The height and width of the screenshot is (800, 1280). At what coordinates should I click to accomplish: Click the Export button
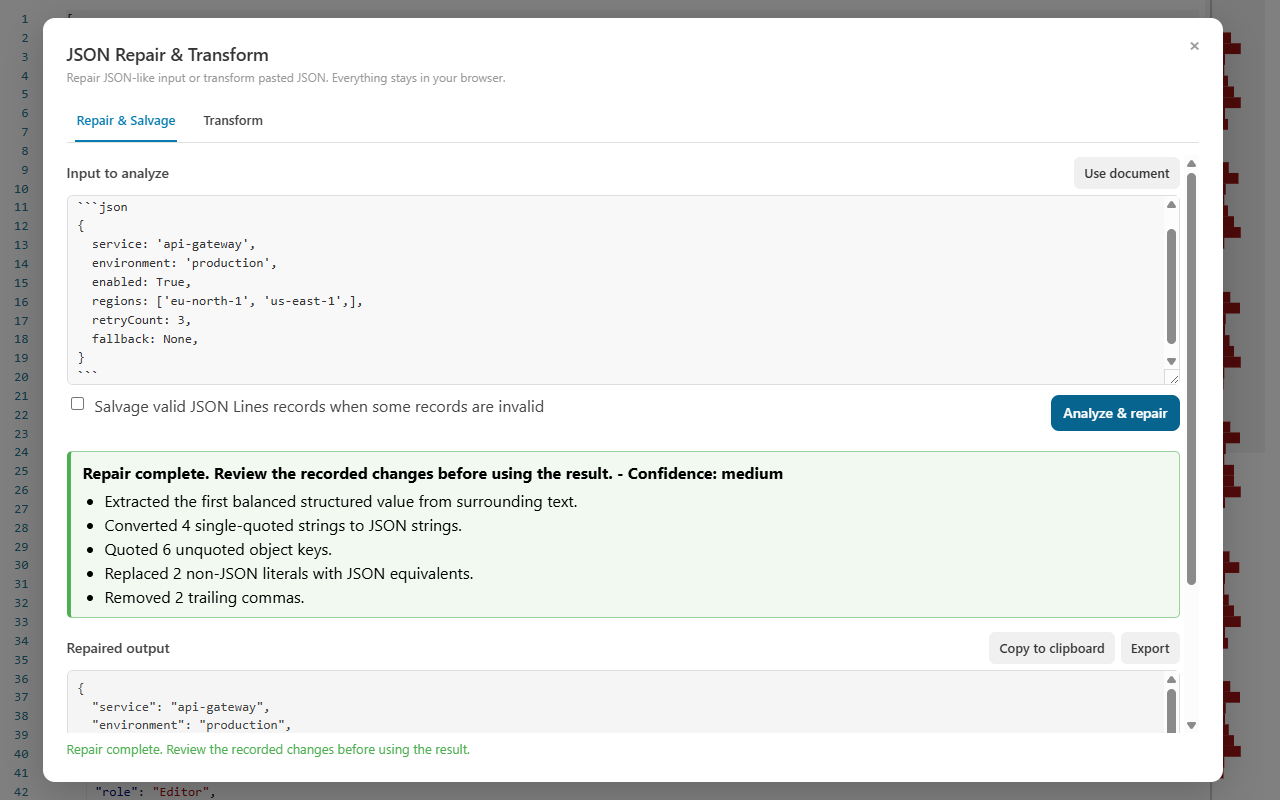pos(1150,648)
